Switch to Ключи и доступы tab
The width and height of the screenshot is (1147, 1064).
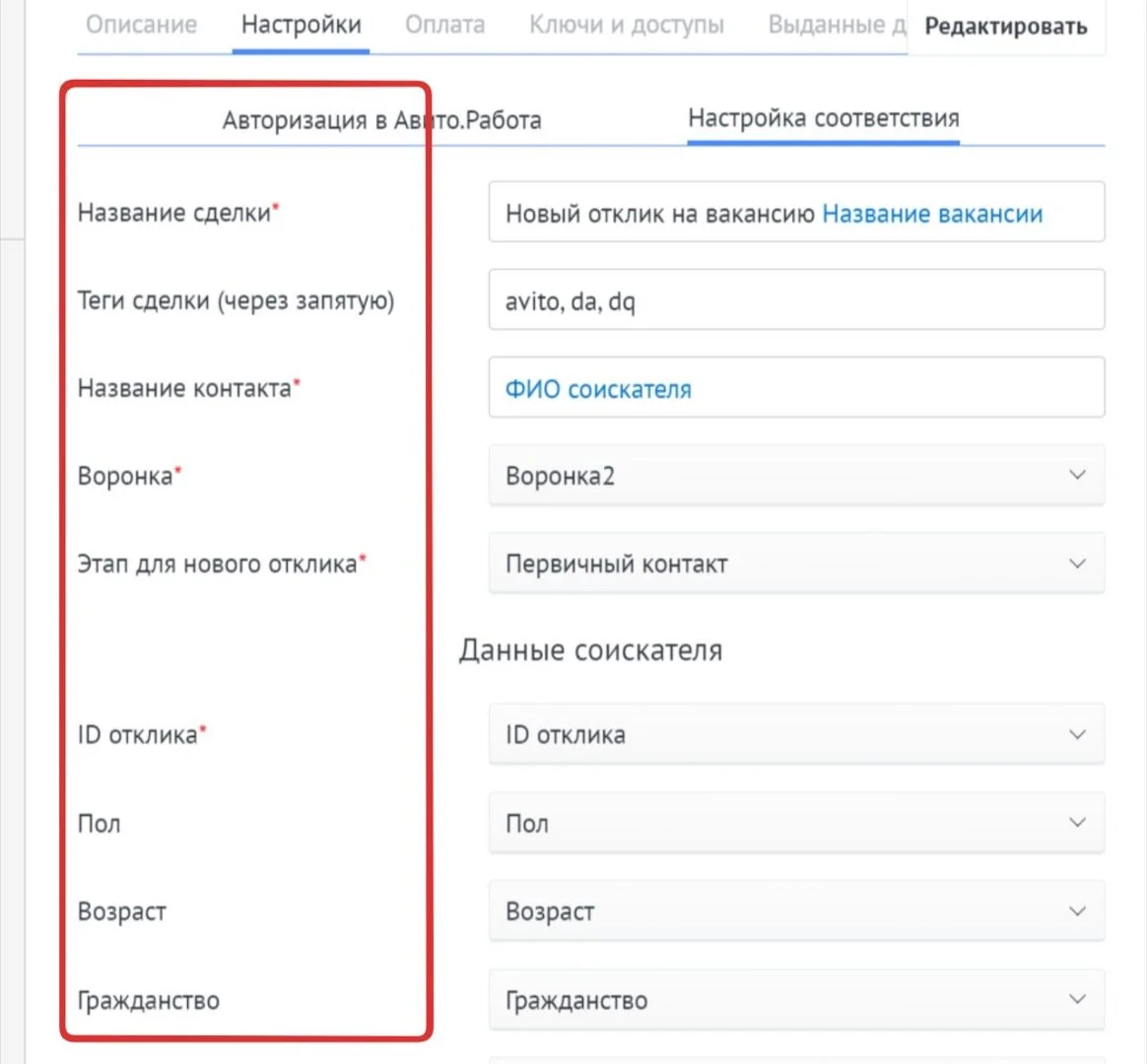click(x=624, y=26)
